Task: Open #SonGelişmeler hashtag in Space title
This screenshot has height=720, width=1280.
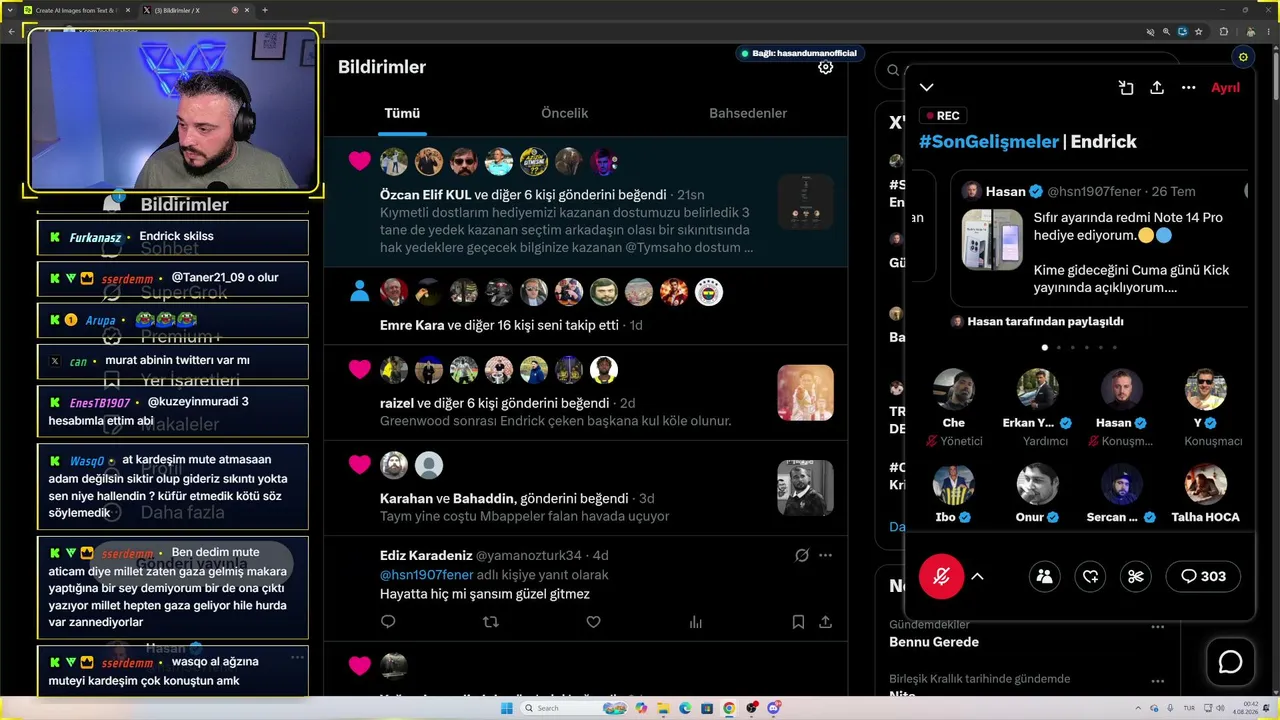Action: coord(989,142)
